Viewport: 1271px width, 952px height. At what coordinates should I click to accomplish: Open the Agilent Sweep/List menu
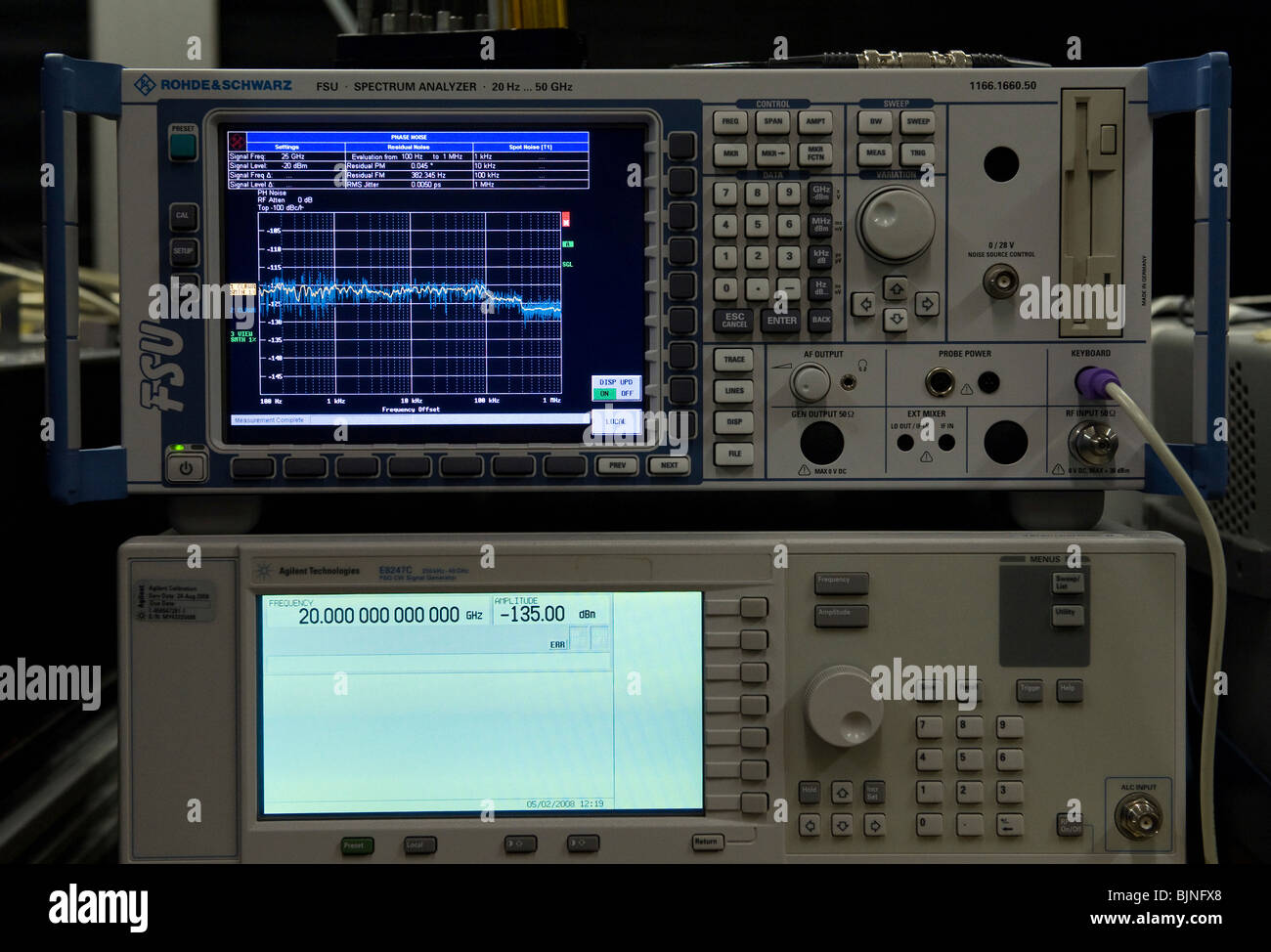pyautogui.click(x=1068, y=582)
